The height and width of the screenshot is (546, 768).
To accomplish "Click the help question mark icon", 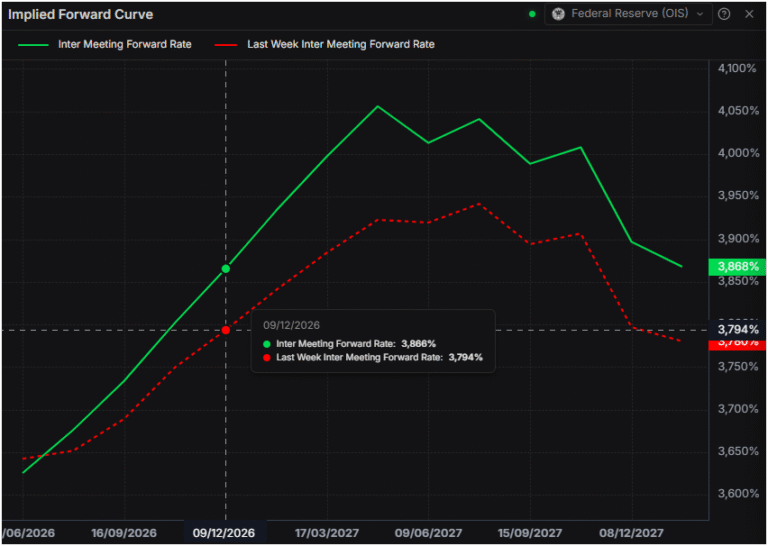I will (x=724, y=14).
